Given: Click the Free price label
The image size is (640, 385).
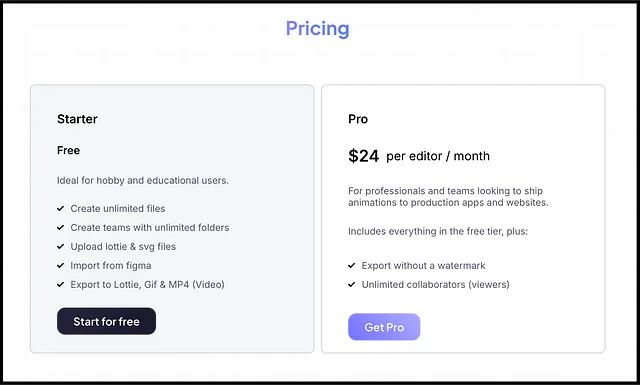Looking at the screenshot, I should click(x=69, y=150).
